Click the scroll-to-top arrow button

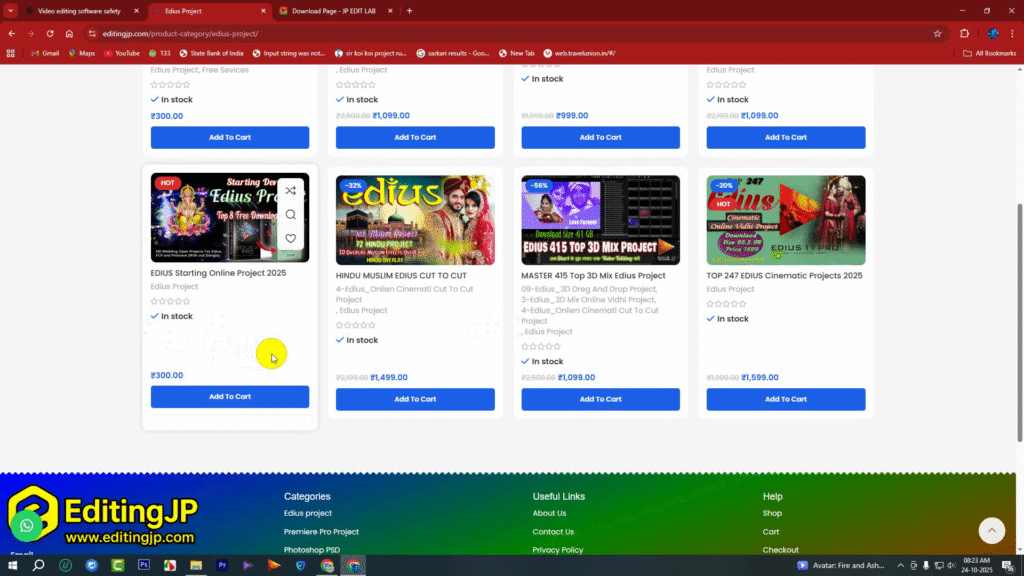coord(991,530)
